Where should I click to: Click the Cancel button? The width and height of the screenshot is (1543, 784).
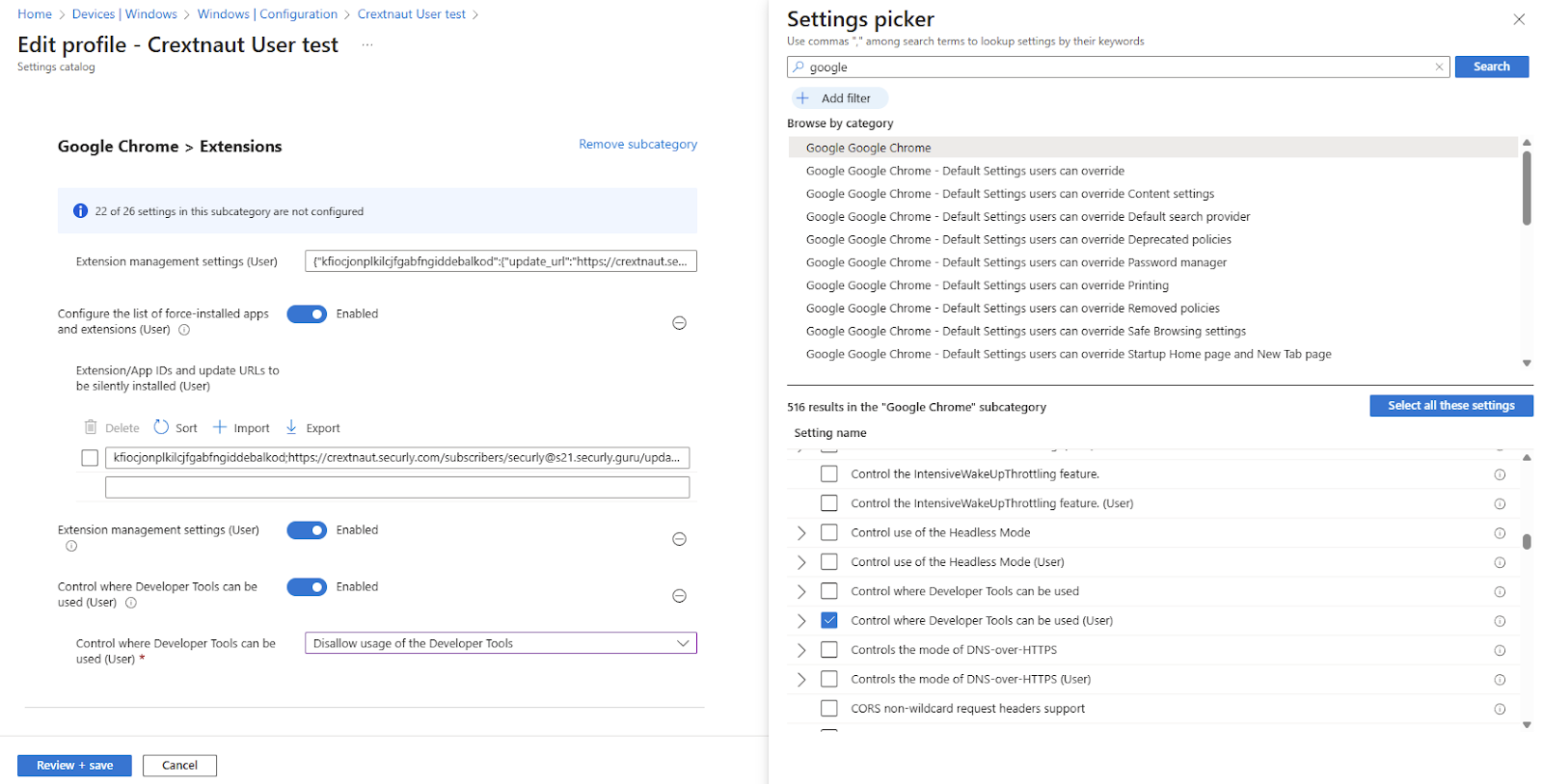pyautogui.click(x=179, y=766)
